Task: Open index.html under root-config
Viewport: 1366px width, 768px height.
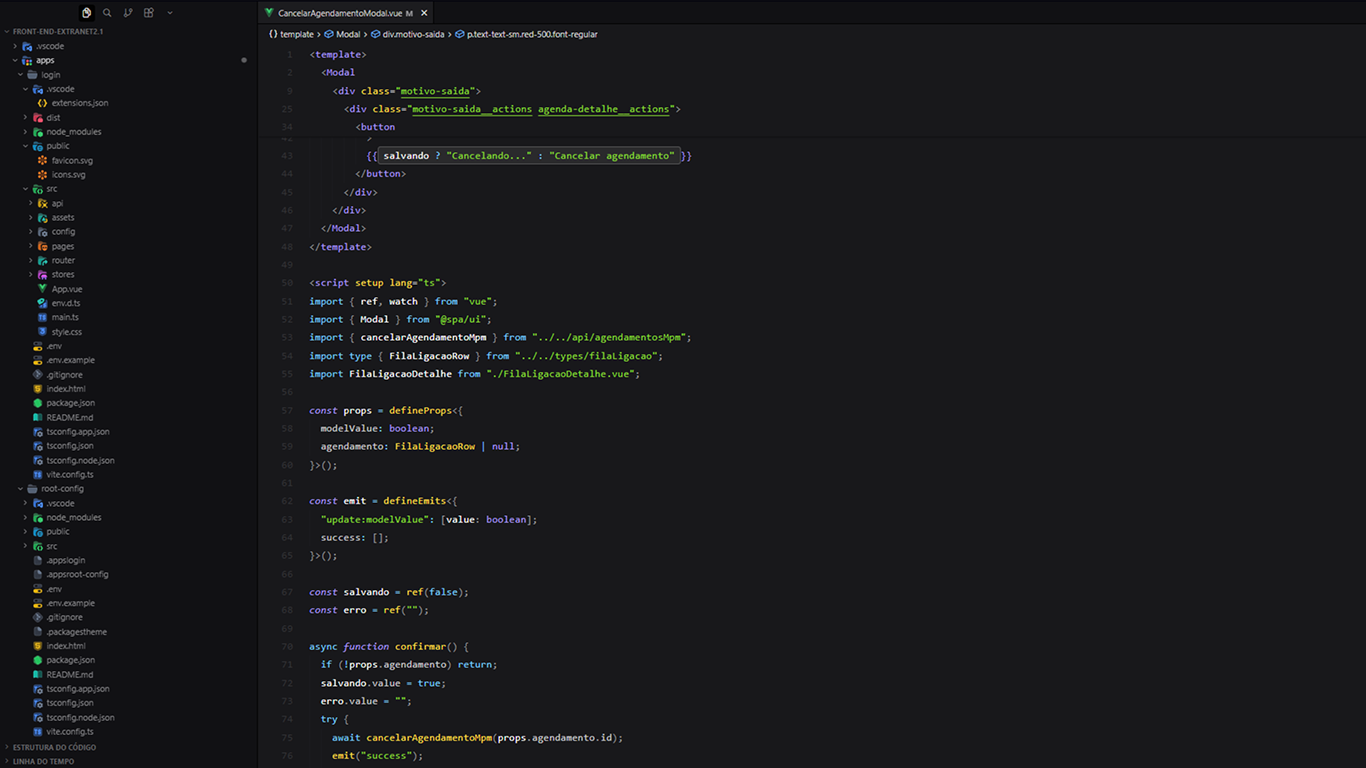Action: [x=65, y=646]
